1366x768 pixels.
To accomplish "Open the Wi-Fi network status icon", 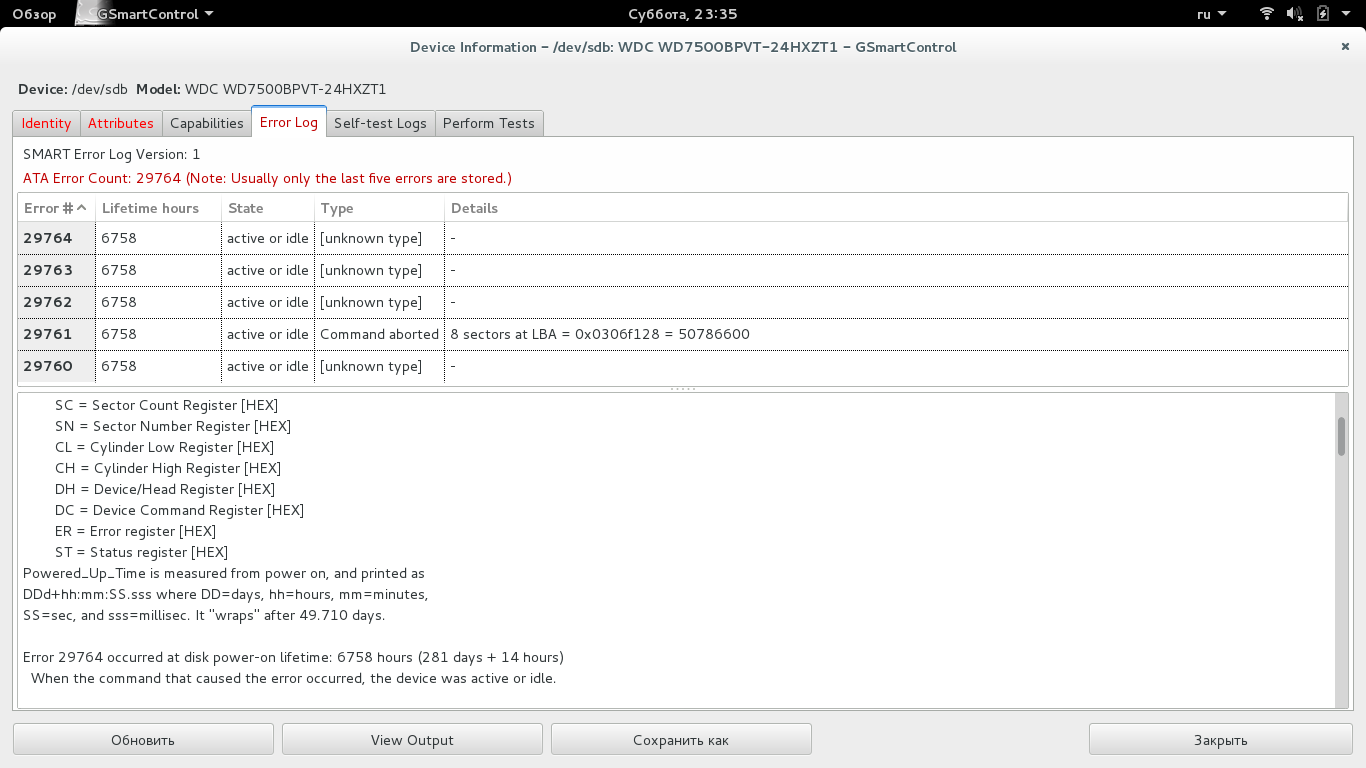I will [1267, 14].
